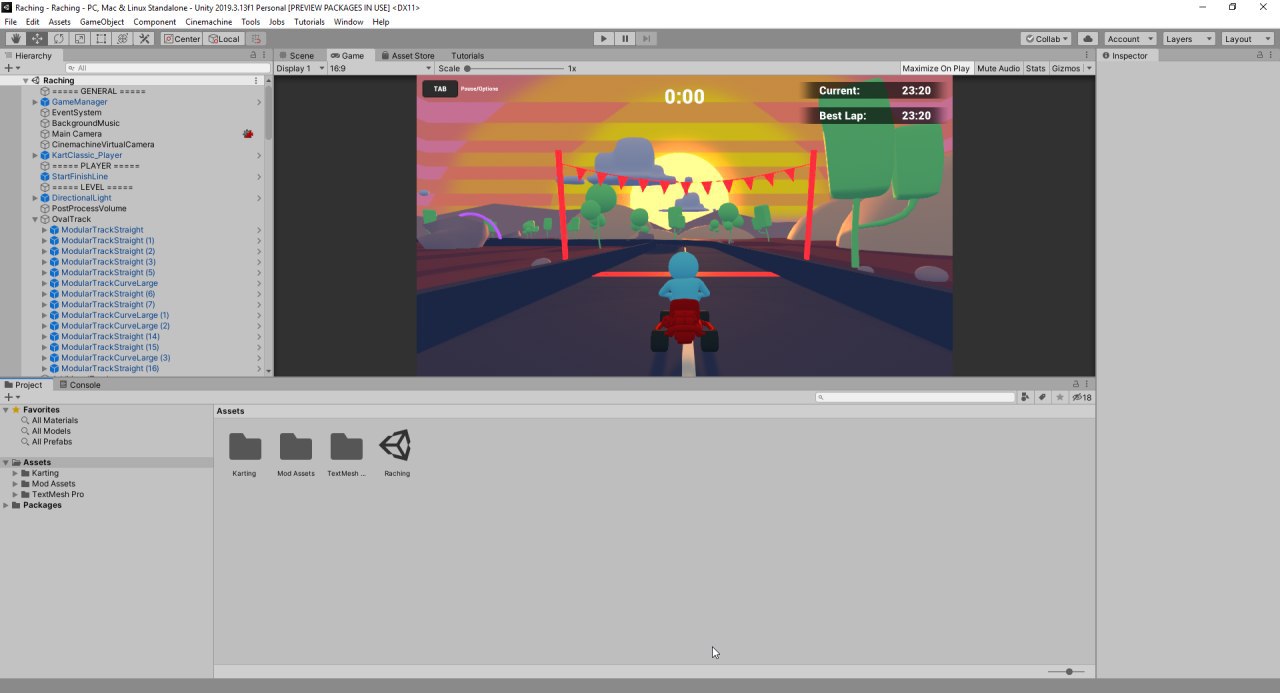Pause the game with the Pause button
This screenshot has height=693, width=1280.
[625, 39]
